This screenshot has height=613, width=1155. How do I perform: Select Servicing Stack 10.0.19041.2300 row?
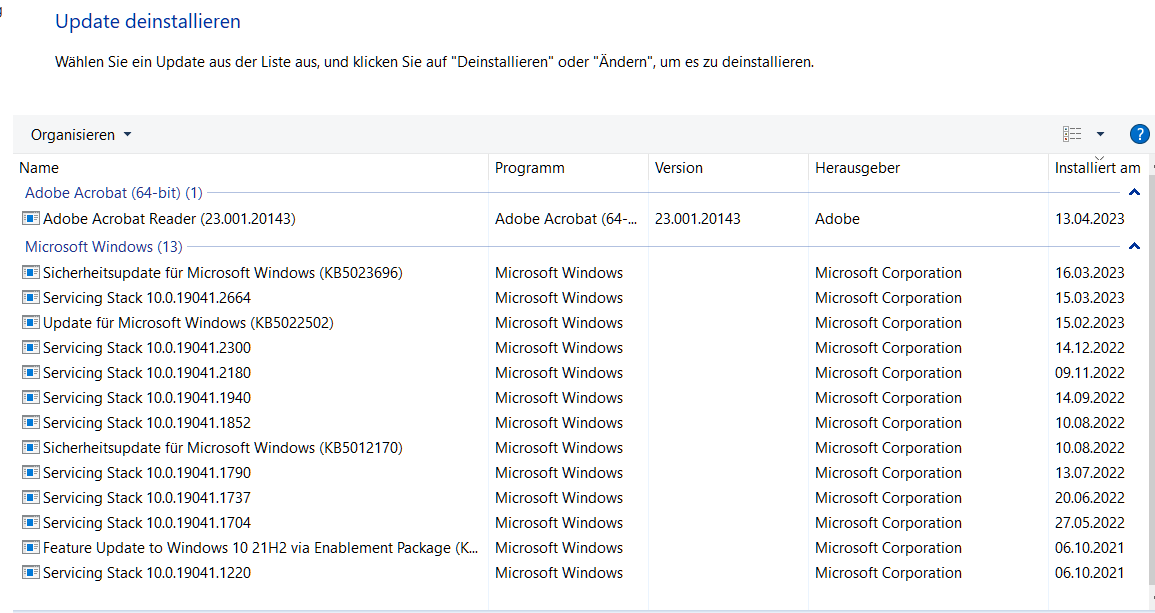[146, 348]
